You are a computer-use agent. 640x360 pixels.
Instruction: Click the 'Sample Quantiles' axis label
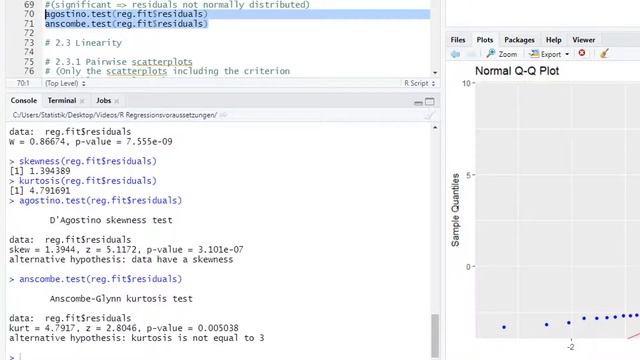pos(456,210)
